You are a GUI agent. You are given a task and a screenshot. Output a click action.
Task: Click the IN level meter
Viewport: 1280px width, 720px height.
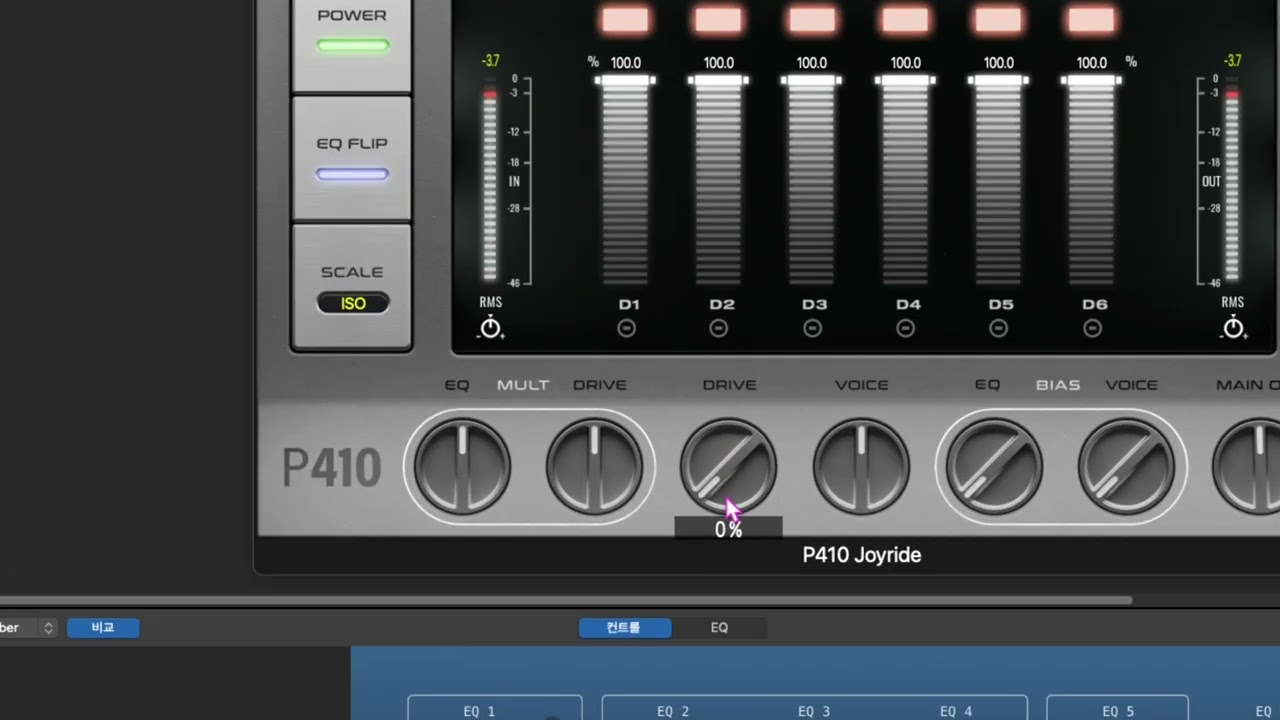[x=490, y=182]
